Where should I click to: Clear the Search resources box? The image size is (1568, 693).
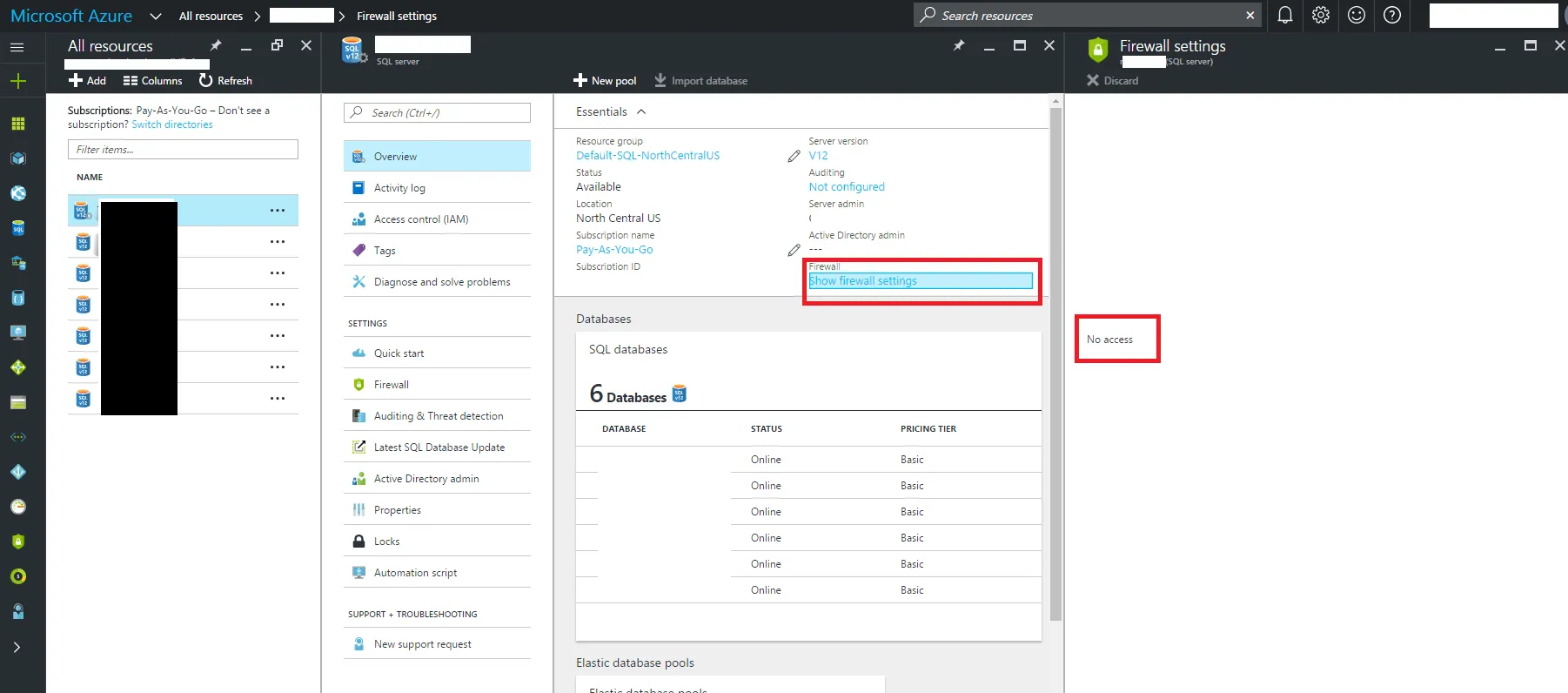tap(1250, 15)
